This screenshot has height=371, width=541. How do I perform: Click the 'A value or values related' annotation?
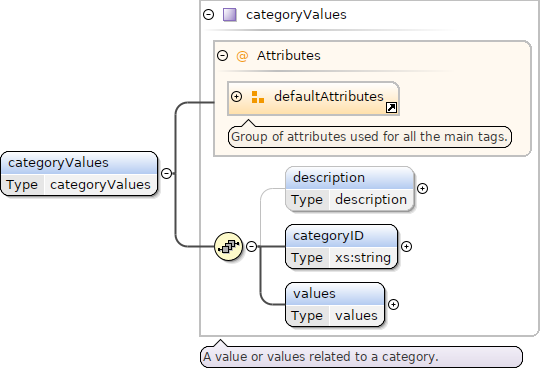click(361, 357)
